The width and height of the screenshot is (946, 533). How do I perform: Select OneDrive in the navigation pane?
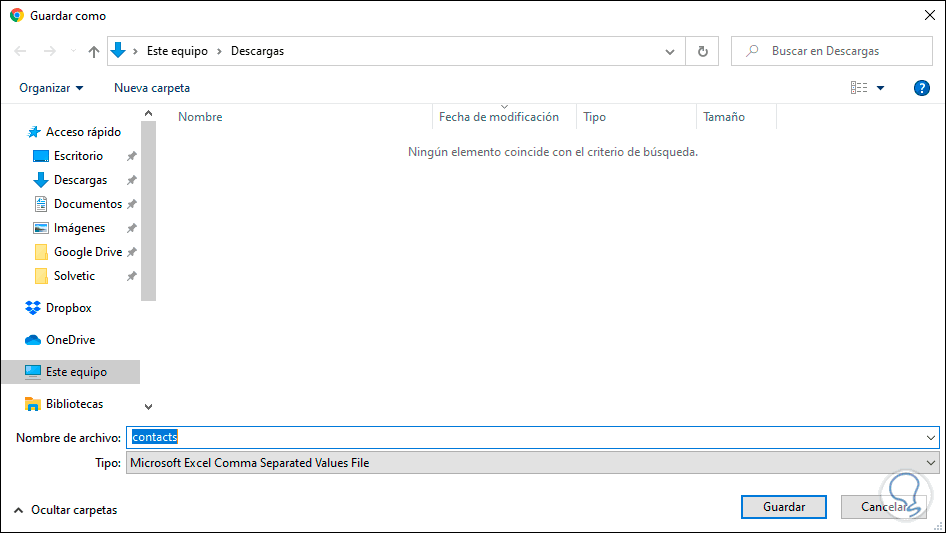pyautogui.click(x=71, y=340)
